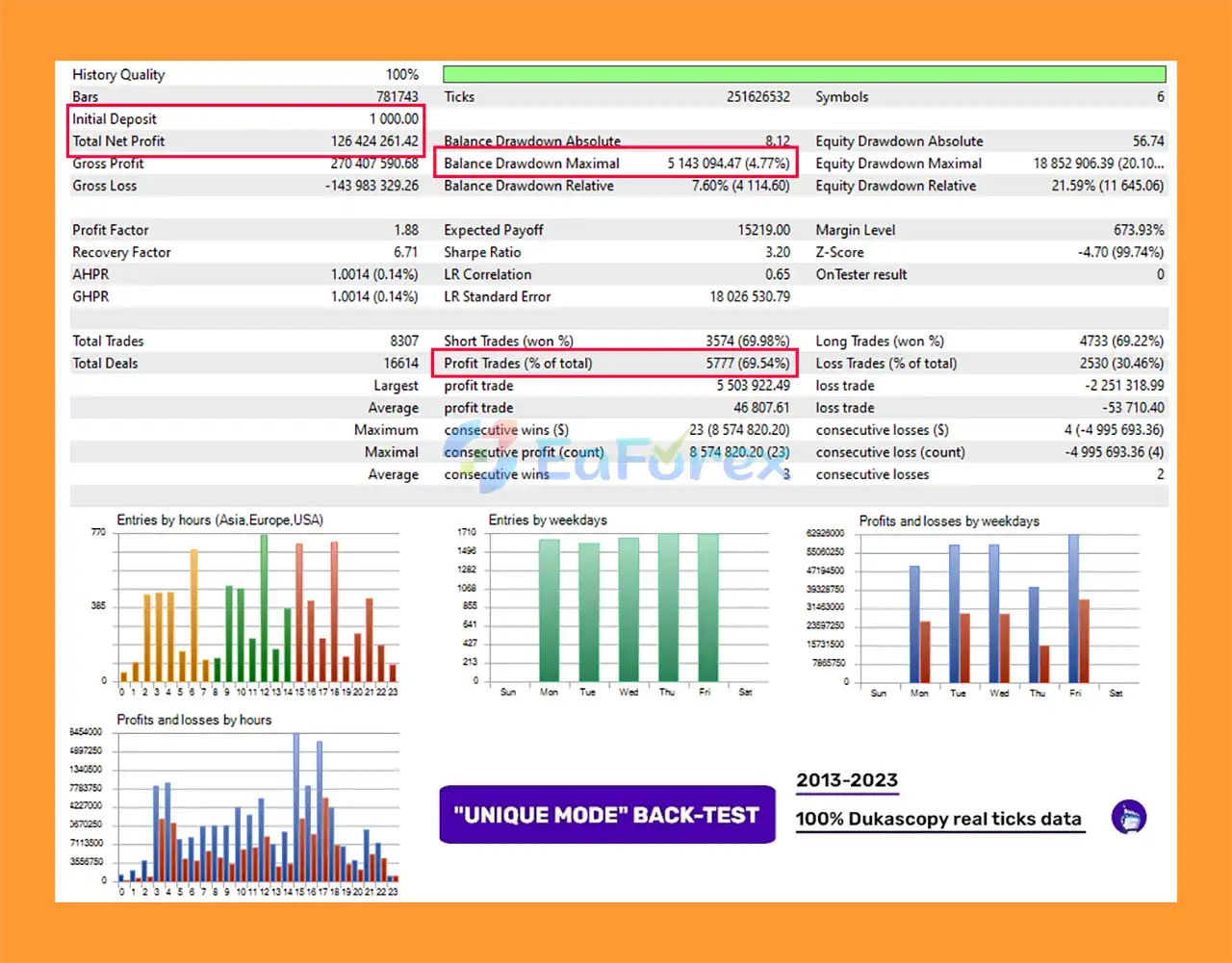Select the Initial Deposit value 1 000.00
The height and width of the screenshot is (963, 1232).
[x=394, y=119]
